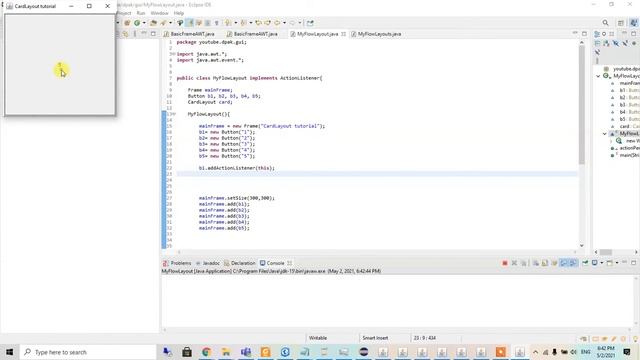Viewport: 640px width, 360px height.
Task: Open the Help menu
Action: [x=179, y=13]
